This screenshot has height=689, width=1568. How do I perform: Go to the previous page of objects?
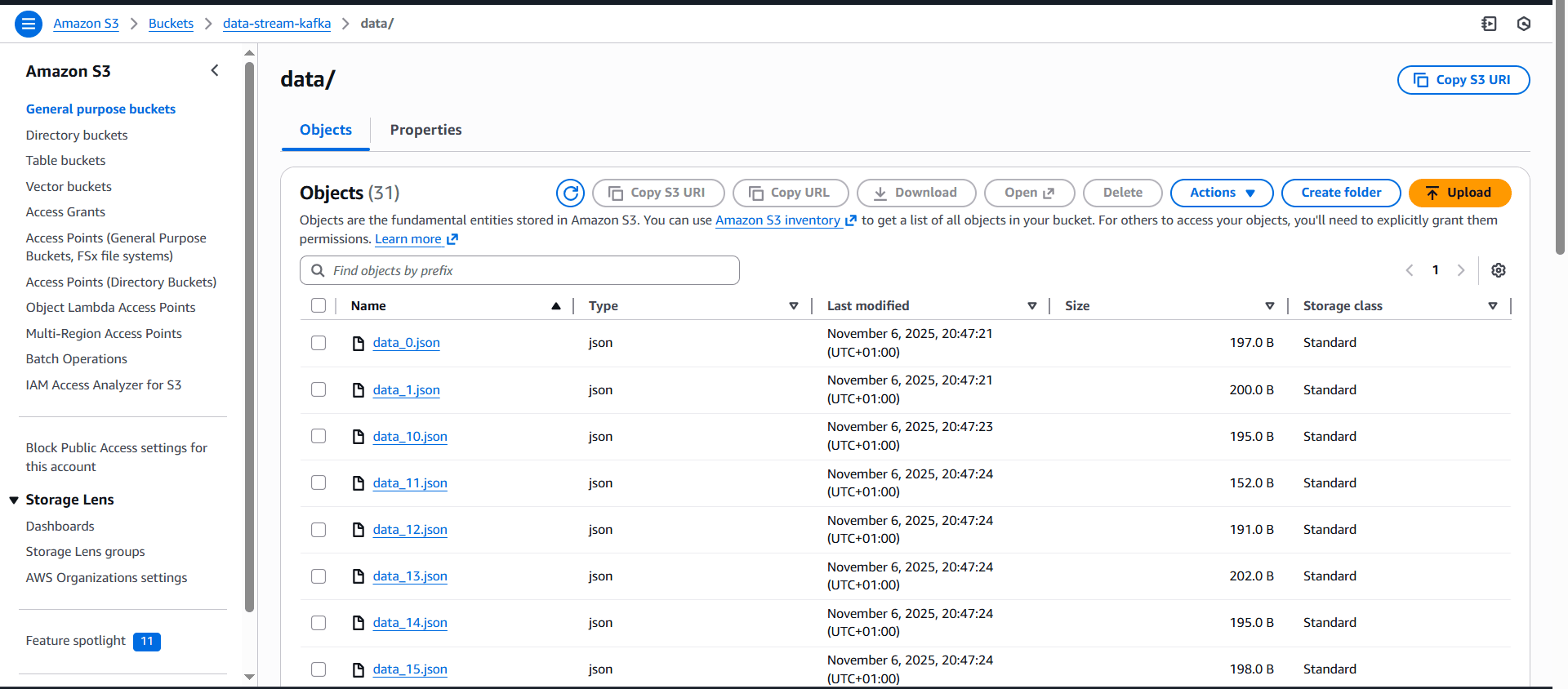(1409, 270)
